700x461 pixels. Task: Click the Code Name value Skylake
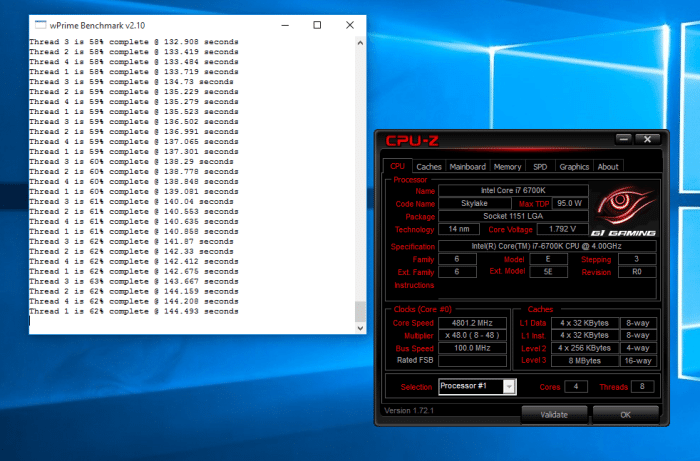coord(475,204)
